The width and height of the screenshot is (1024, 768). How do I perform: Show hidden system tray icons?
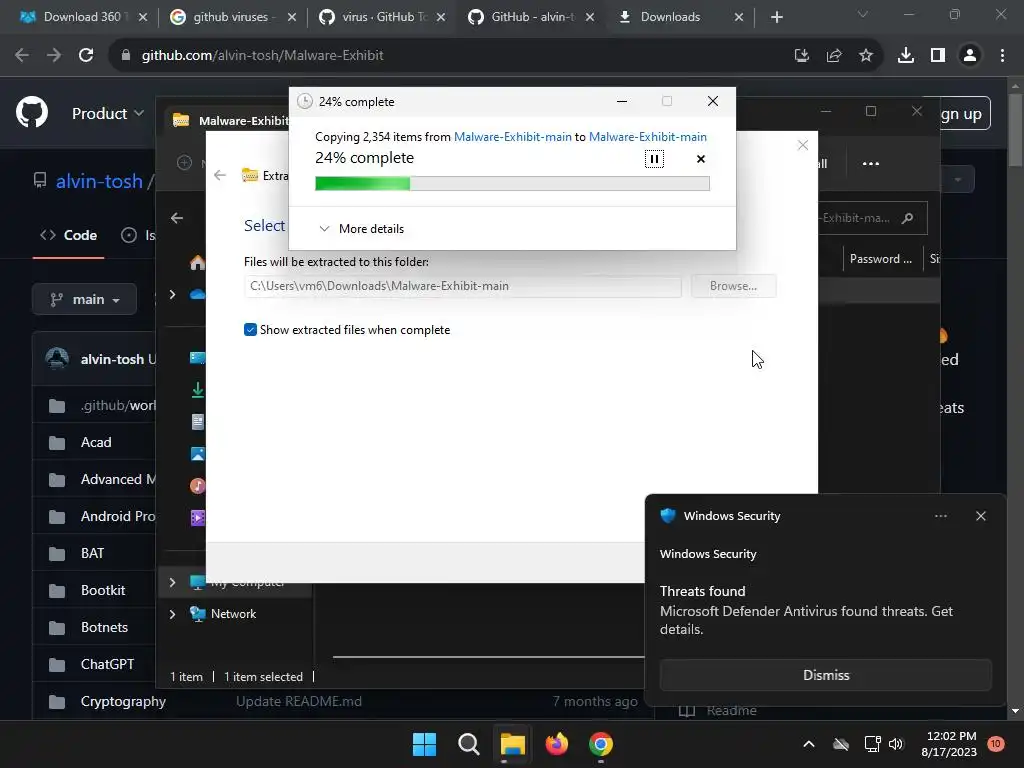click(x=808, y=744)
